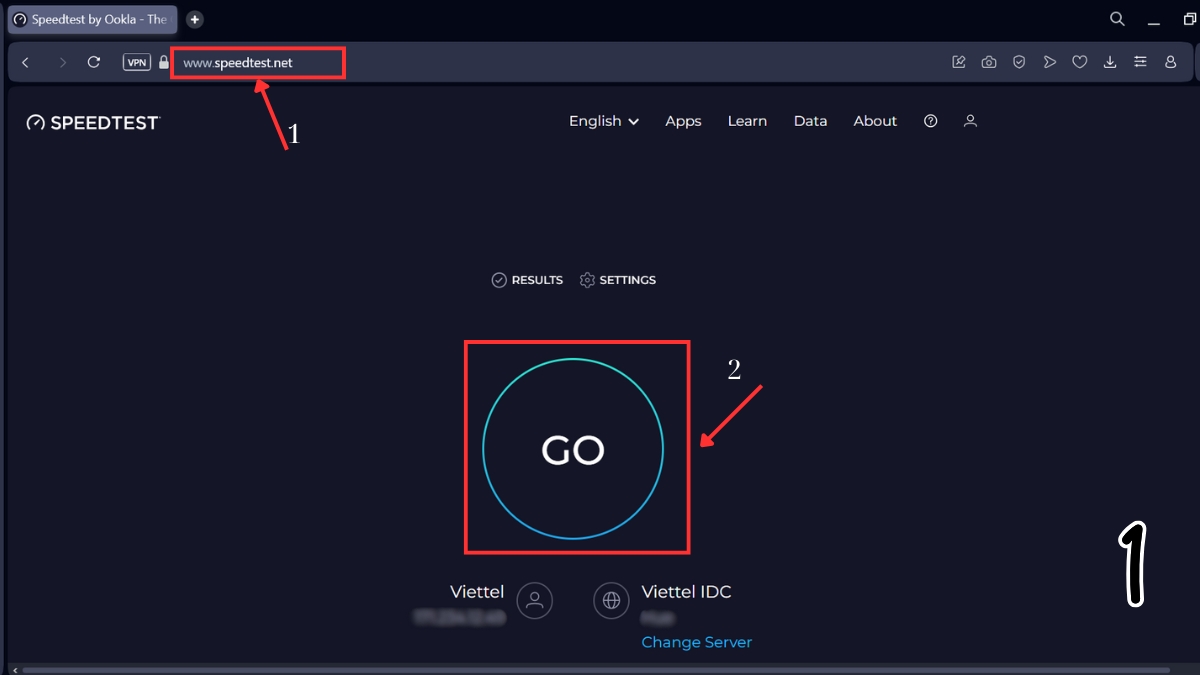Restore down the browser window

[1190, 19]
